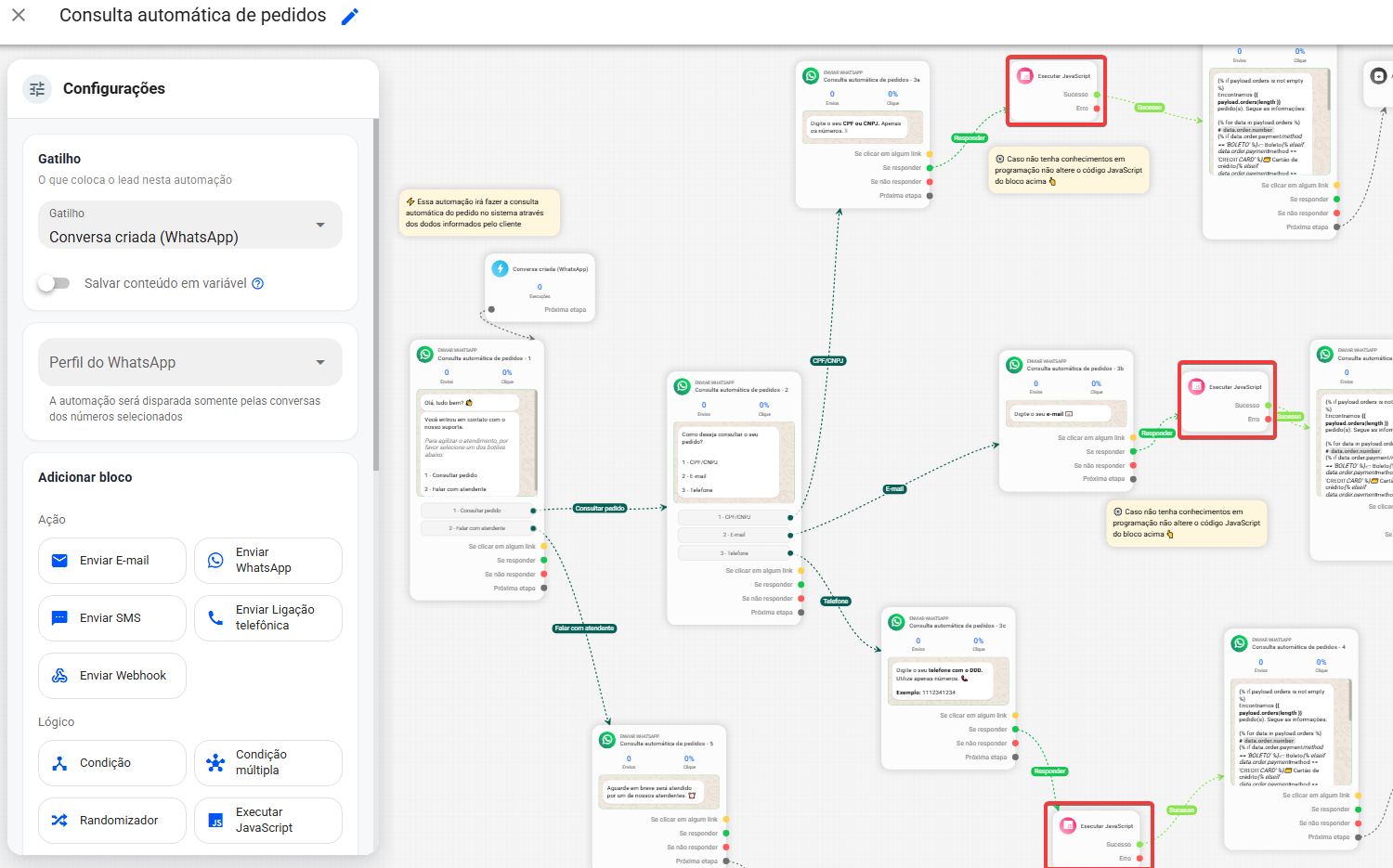
Task: Click the help icon beside 'Salvar conteúdo em variável'
Action: [x=258, y=283]
